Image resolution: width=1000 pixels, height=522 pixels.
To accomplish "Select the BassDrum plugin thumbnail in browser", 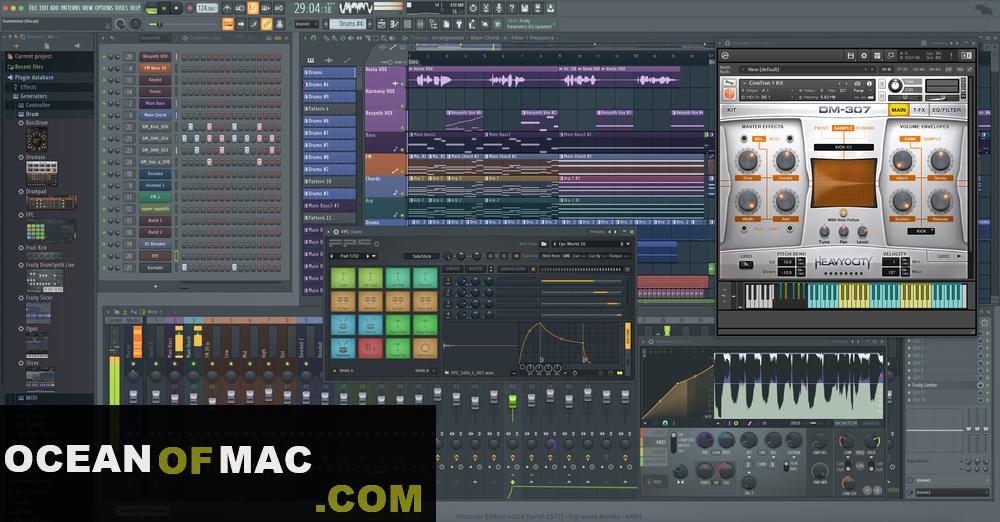I will pyautogui.click(x=37, y=139).
